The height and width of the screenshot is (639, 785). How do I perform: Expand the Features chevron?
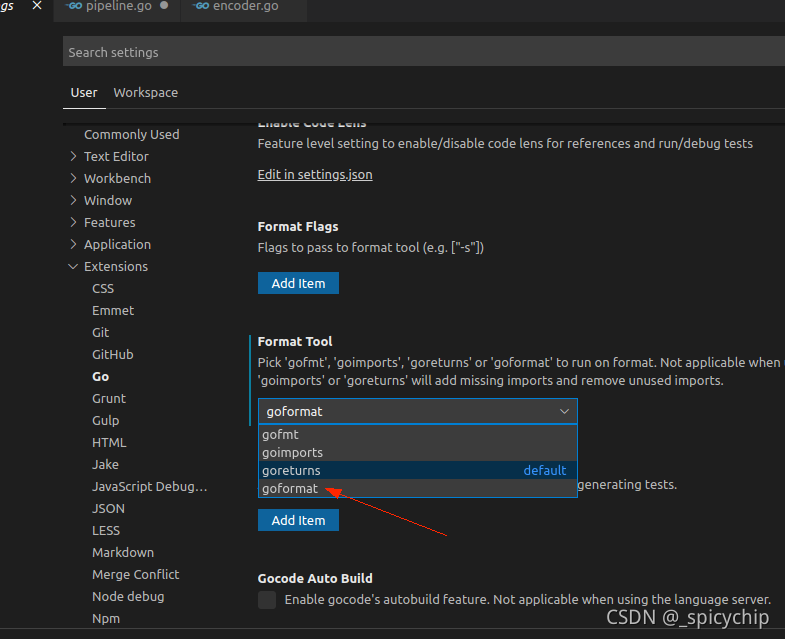point(74,222)
